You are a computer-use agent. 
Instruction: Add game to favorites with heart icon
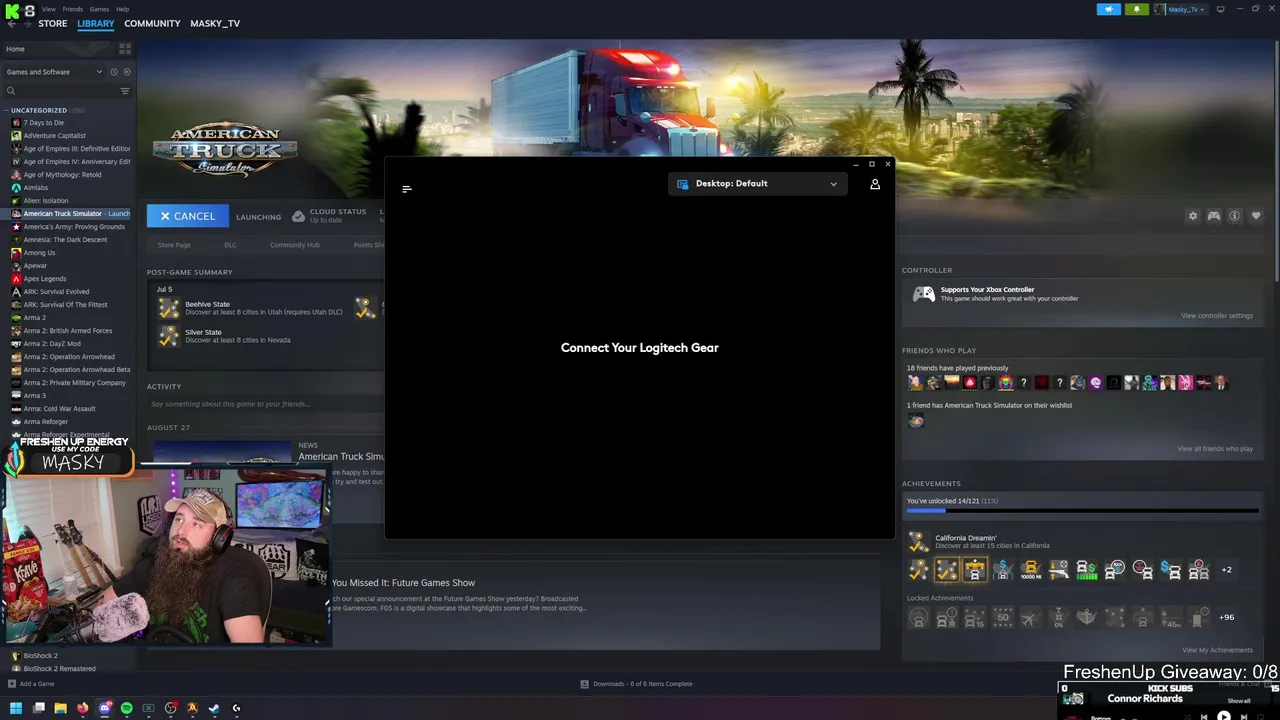[x=1256, y=216]
